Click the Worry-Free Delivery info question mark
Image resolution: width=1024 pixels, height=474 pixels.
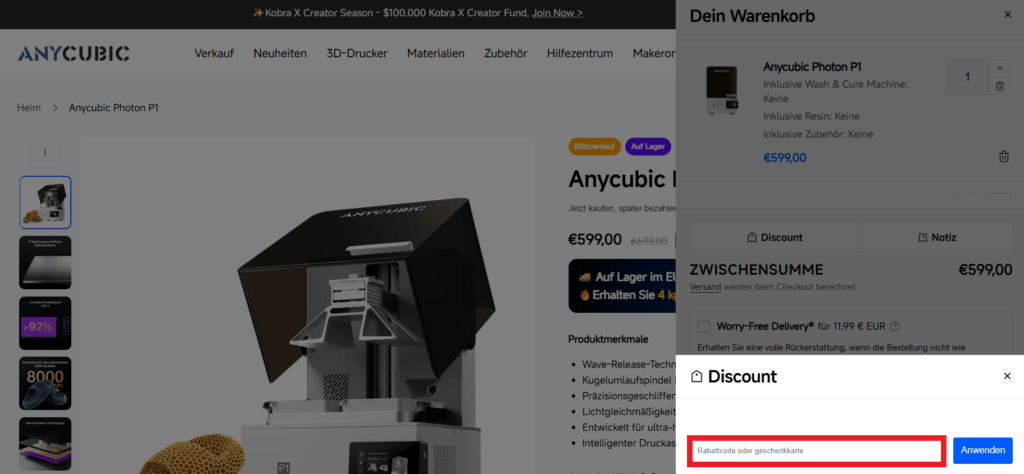[x=895, y=326]
